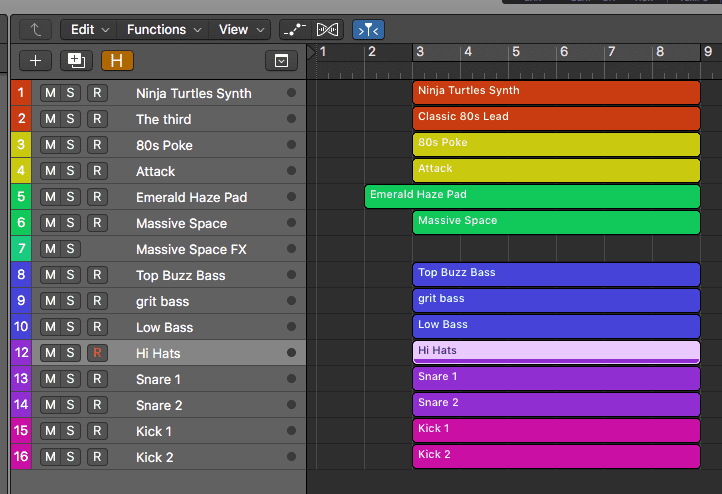Toggle the orange Hide tracks H button
This screenshot has height=494, width=722.
click(117, 60)
